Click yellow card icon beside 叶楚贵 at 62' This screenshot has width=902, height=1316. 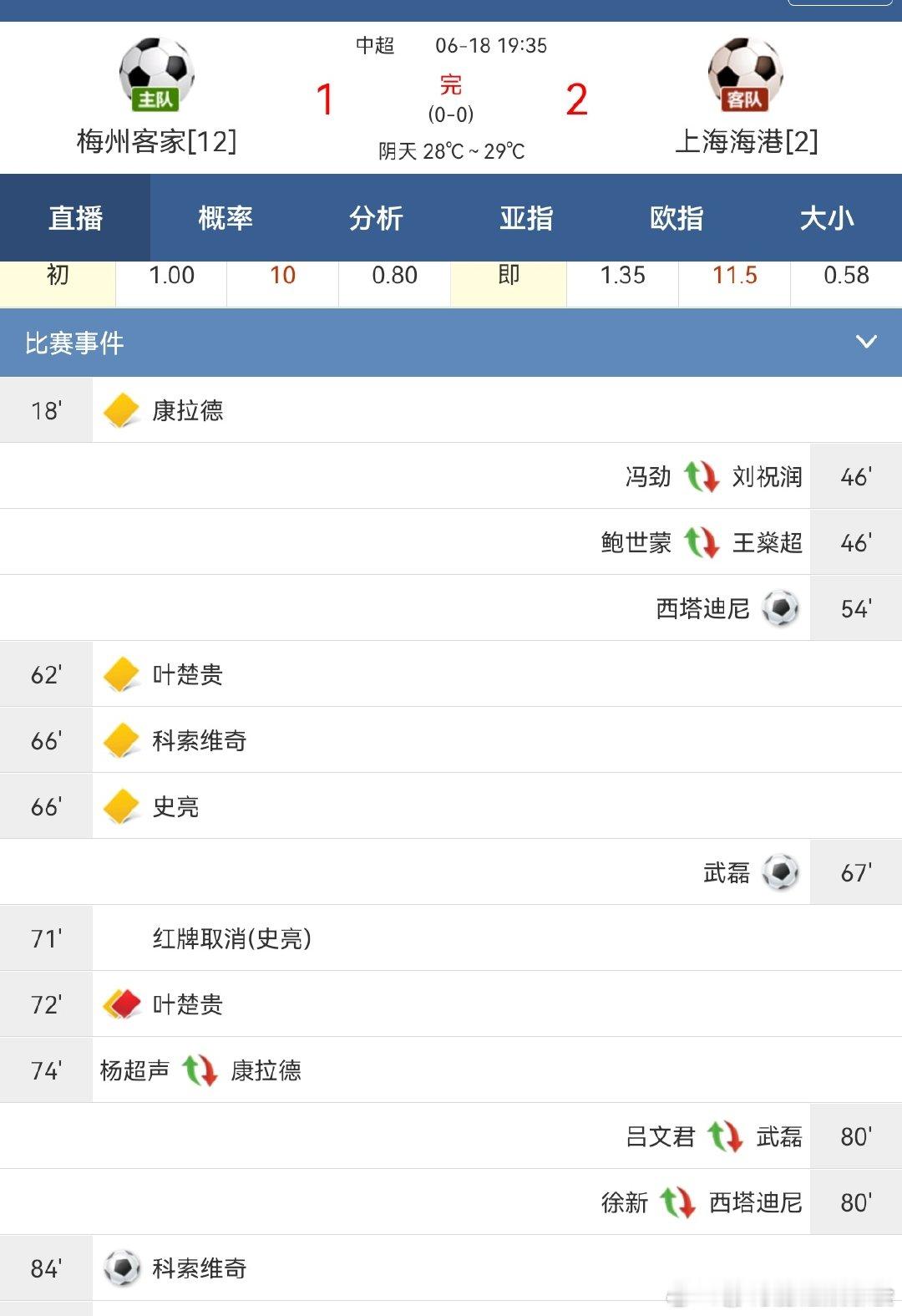point(122,674)
